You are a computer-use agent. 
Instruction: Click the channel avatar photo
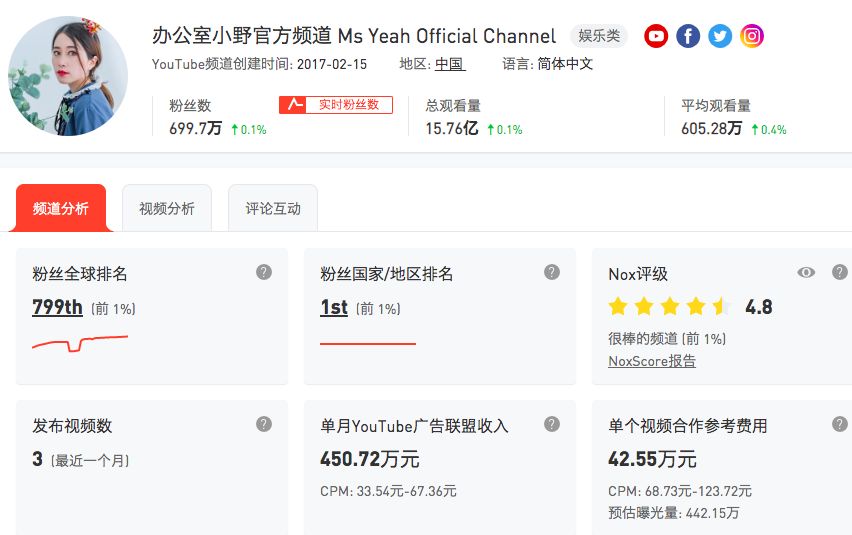click(68, 76)
